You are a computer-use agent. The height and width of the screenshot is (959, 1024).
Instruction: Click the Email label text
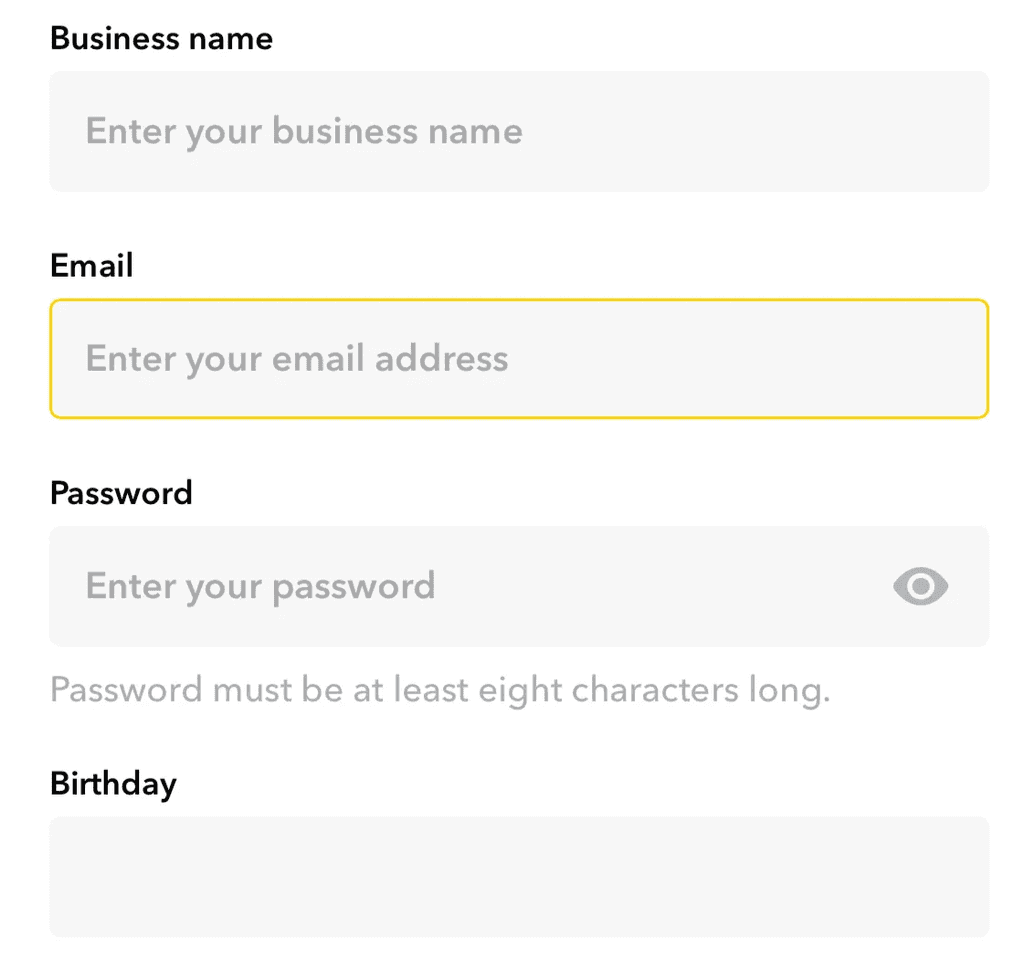coord(91,266)
